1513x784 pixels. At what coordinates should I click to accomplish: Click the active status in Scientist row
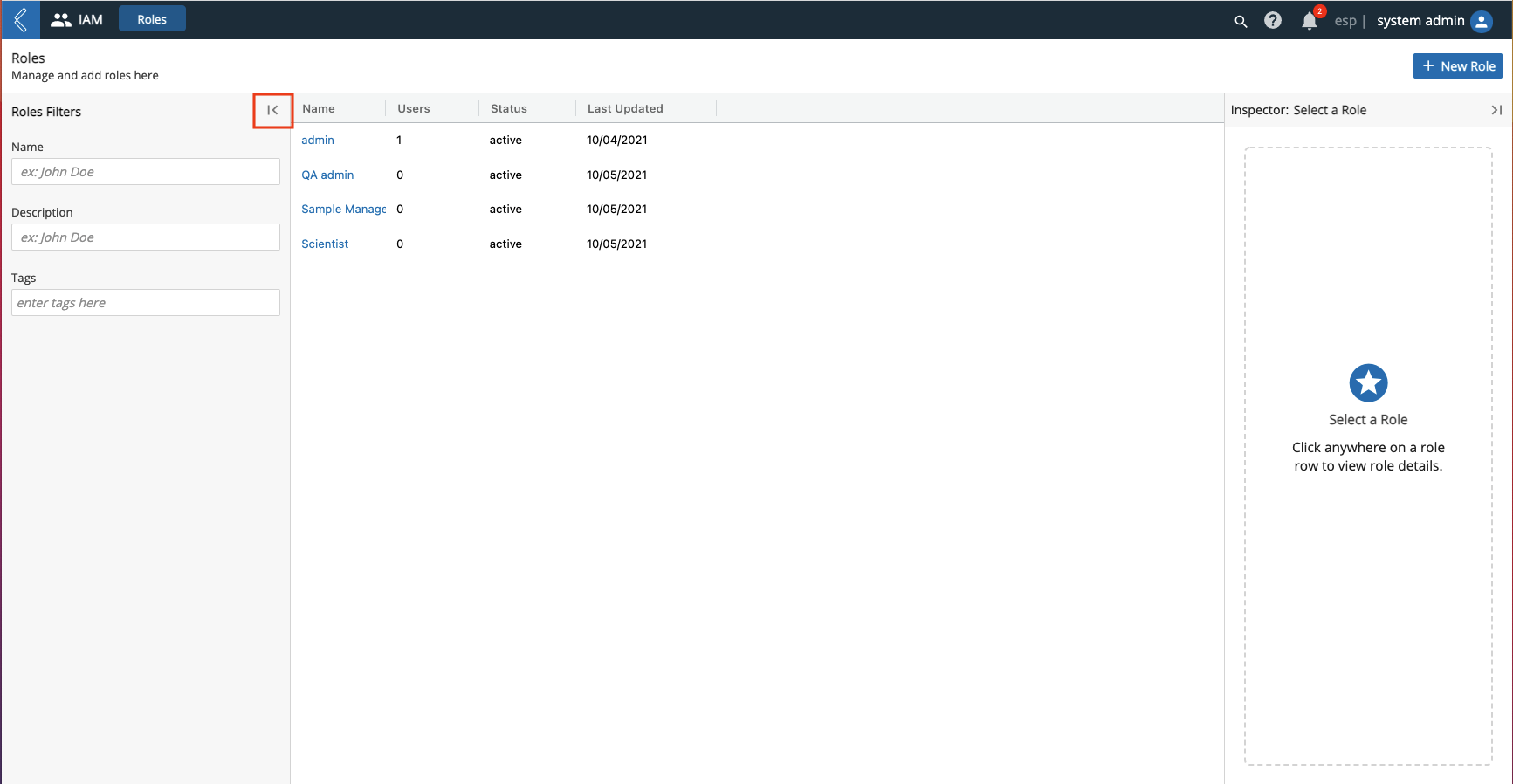pyautogui.click(x=505, y=244)
